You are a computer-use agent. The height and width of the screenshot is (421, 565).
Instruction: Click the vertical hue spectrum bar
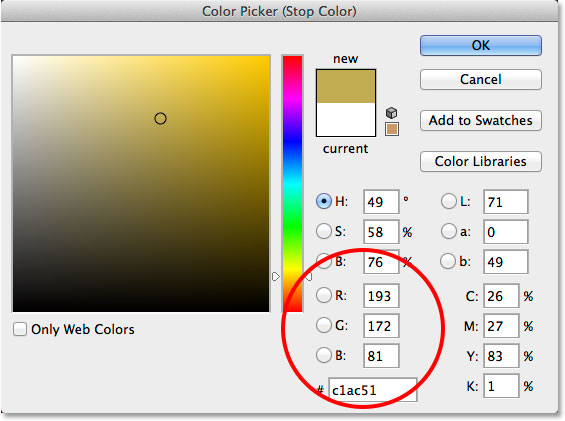(292, 183)
